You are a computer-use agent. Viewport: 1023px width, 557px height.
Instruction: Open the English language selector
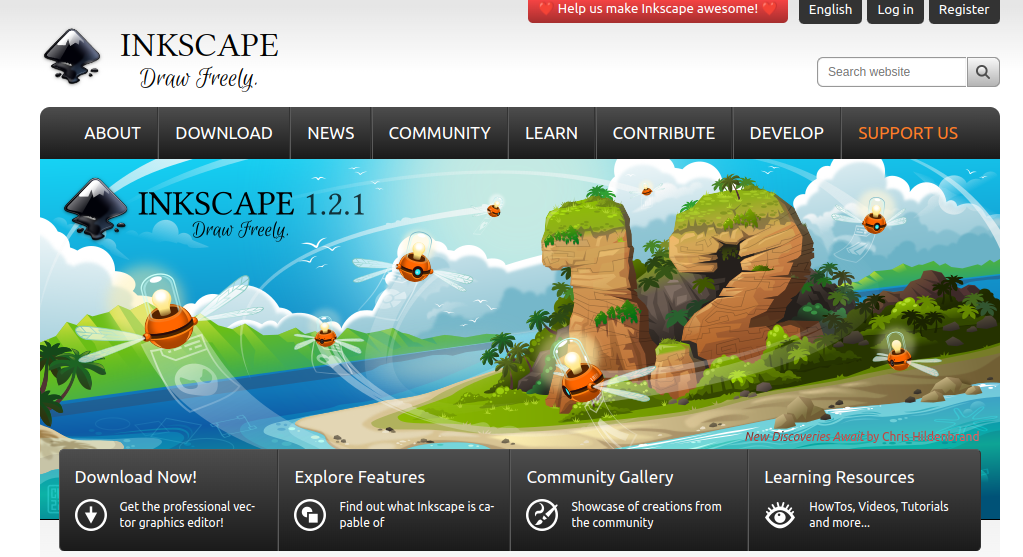[831, 10]
